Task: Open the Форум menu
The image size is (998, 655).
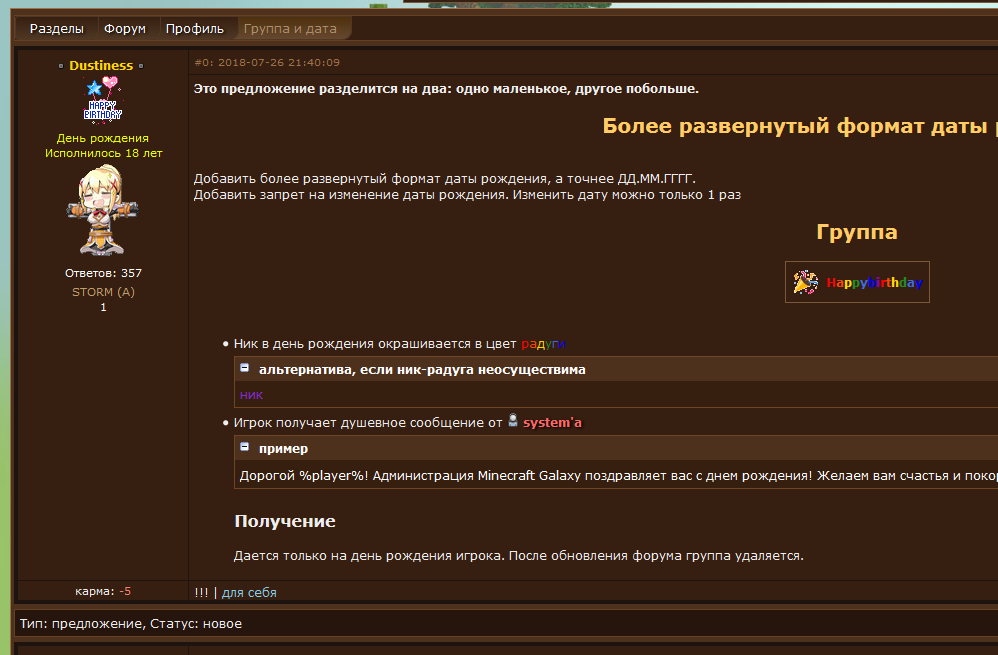Action: coord(125,29)
